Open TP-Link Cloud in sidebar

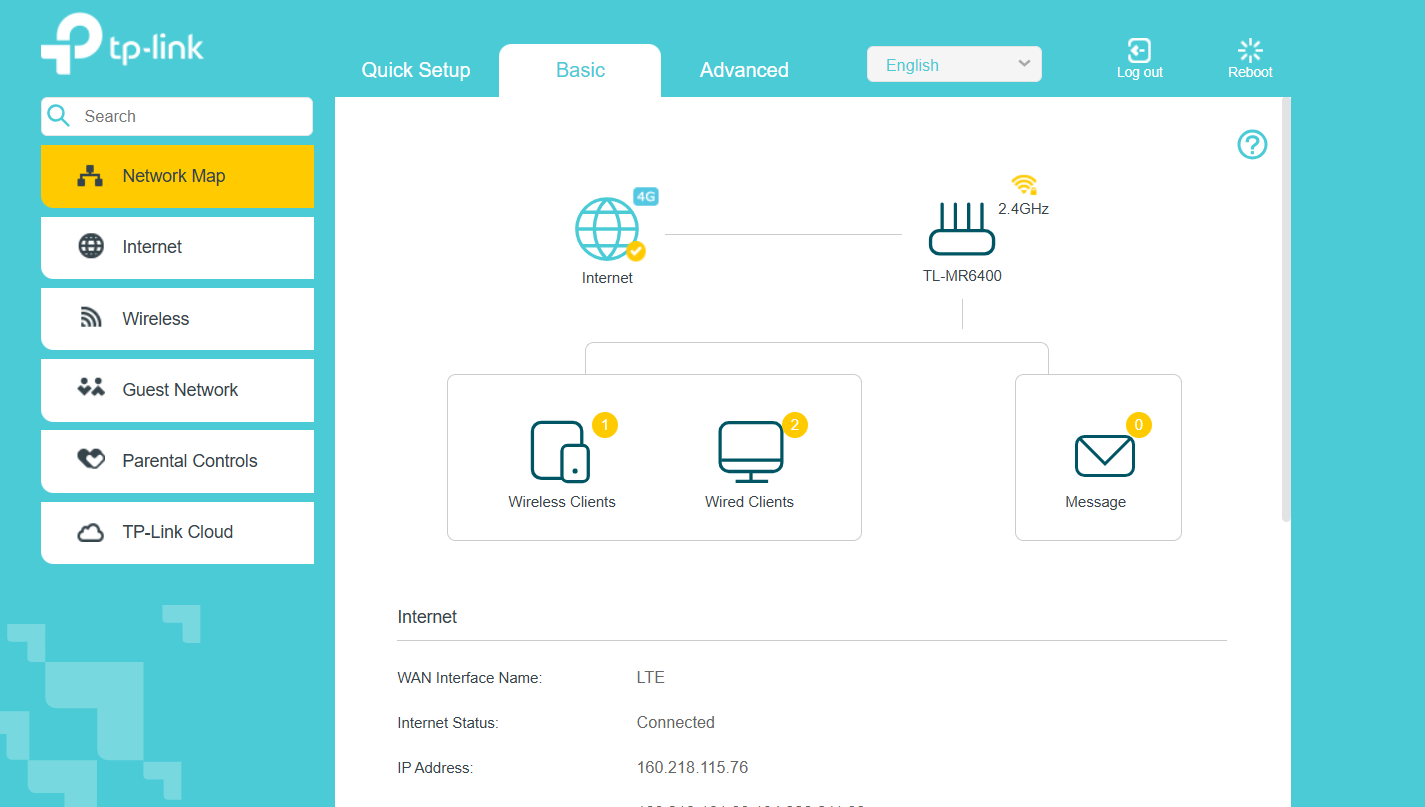[x=177, y=532]
